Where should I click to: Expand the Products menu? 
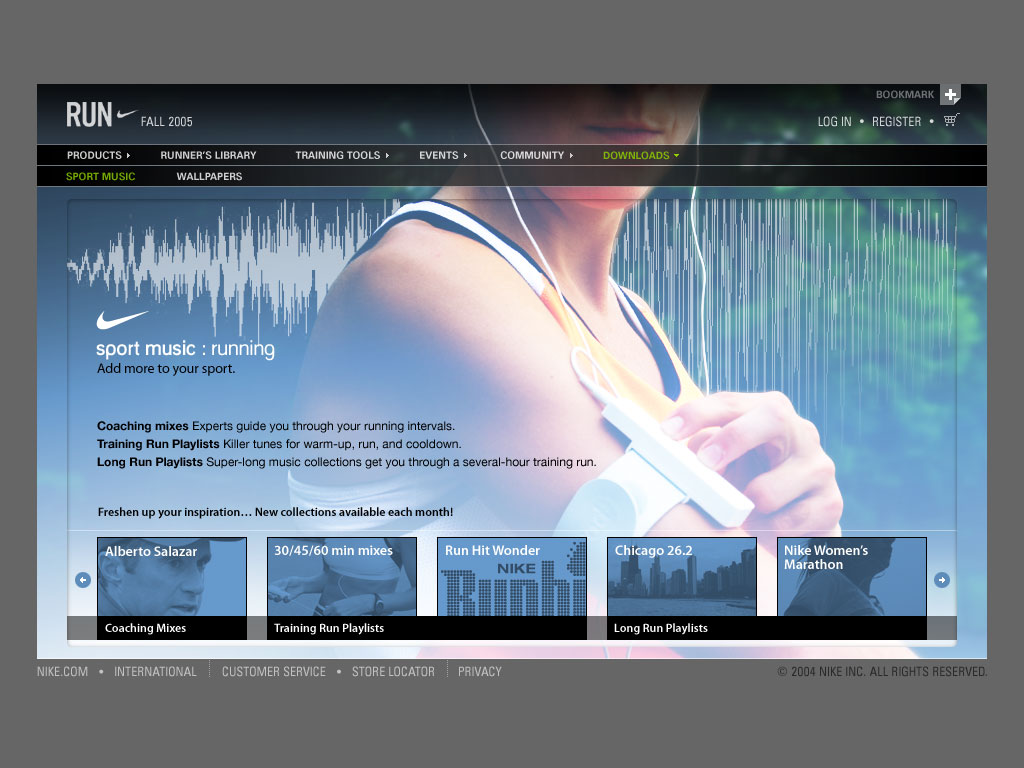pos(98,155)
